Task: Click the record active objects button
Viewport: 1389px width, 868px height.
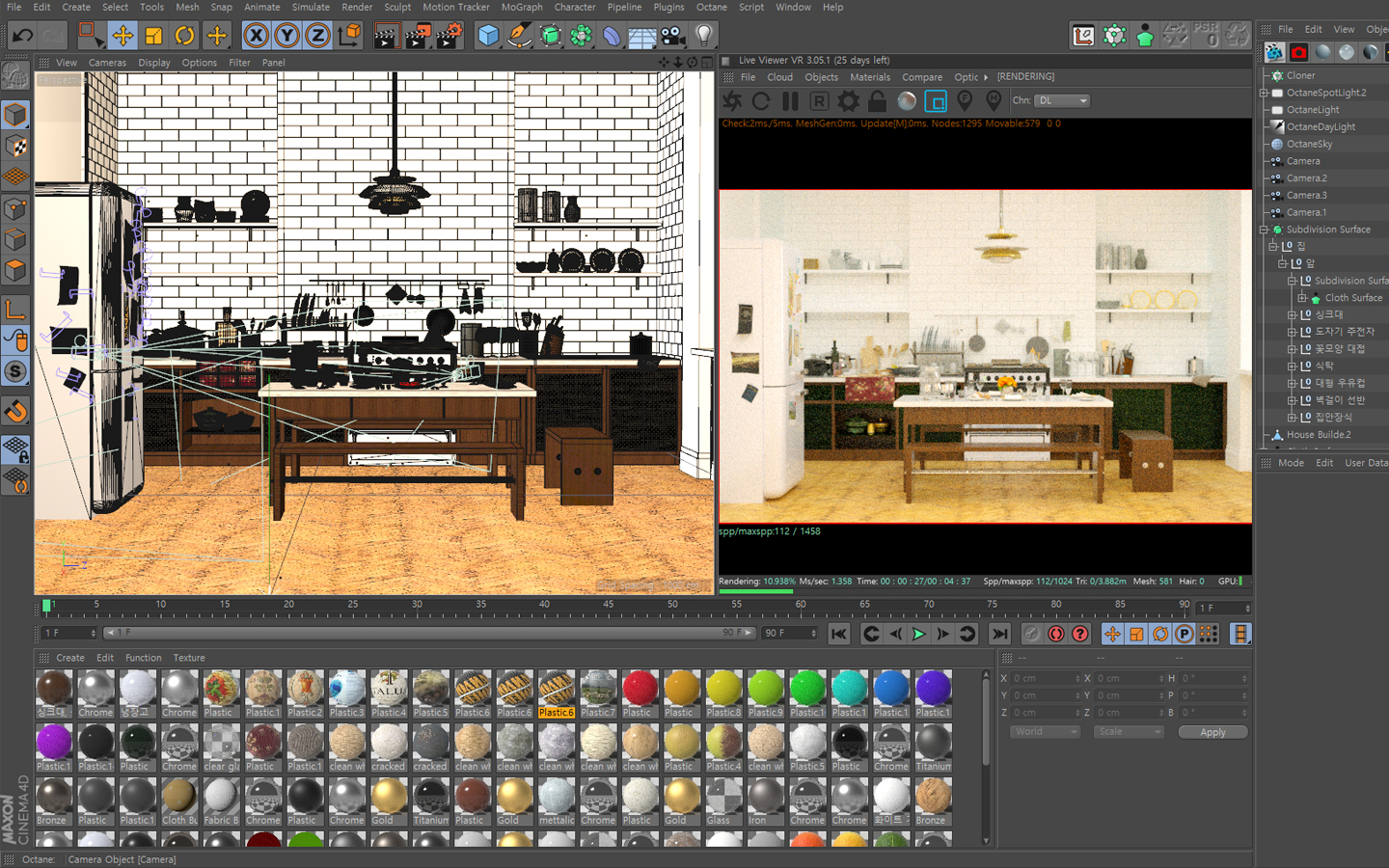Action: point(1032,634)
